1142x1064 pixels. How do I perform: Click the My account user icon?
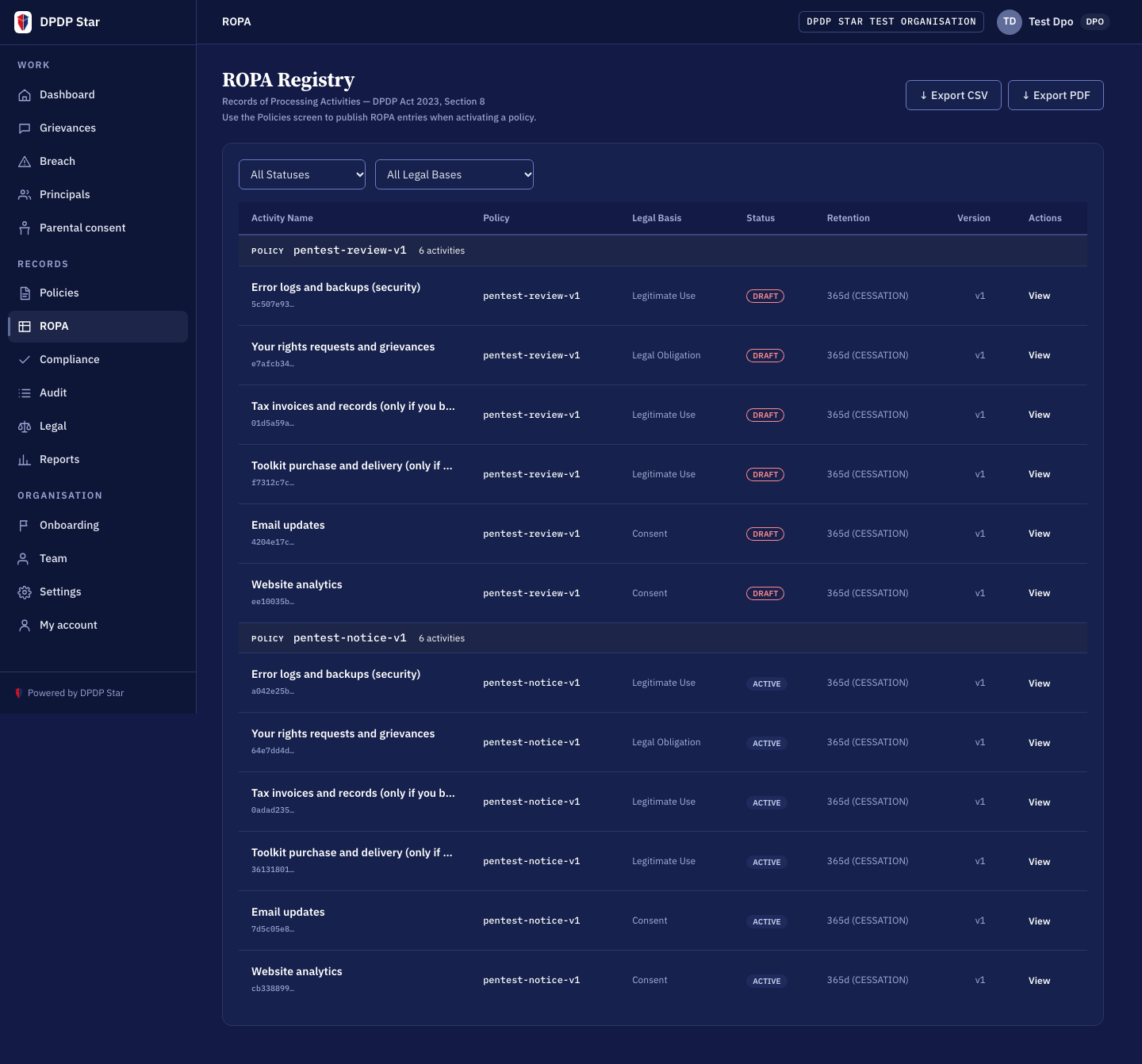click(25, 626)
